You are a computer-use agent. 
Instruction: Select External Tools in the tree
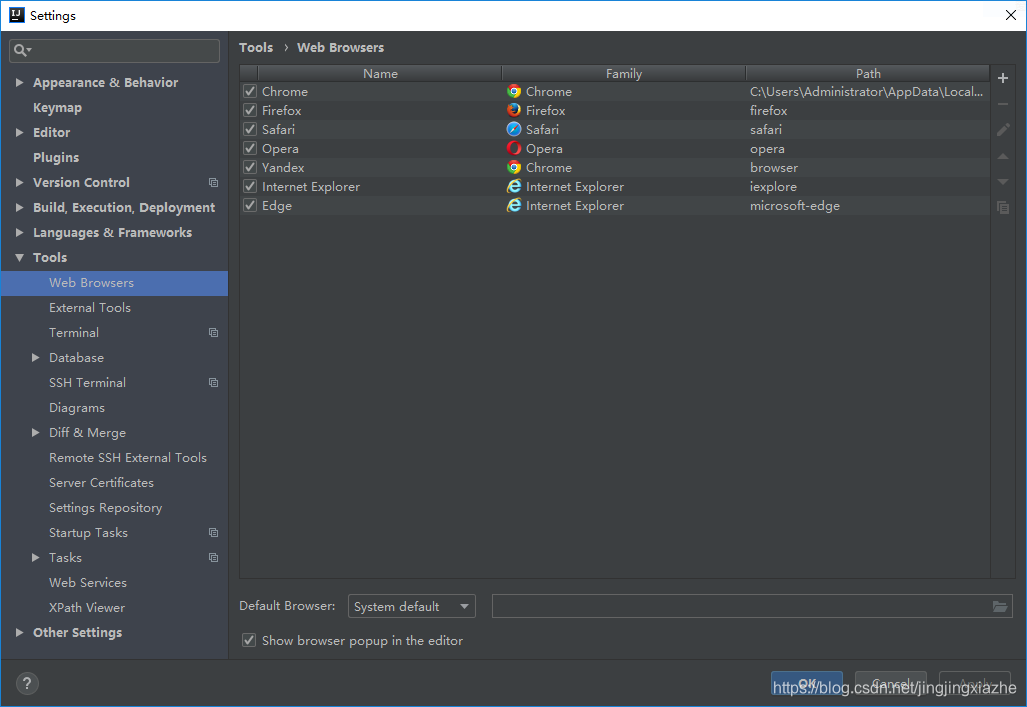pyautogui.click(x=90, y=308)
